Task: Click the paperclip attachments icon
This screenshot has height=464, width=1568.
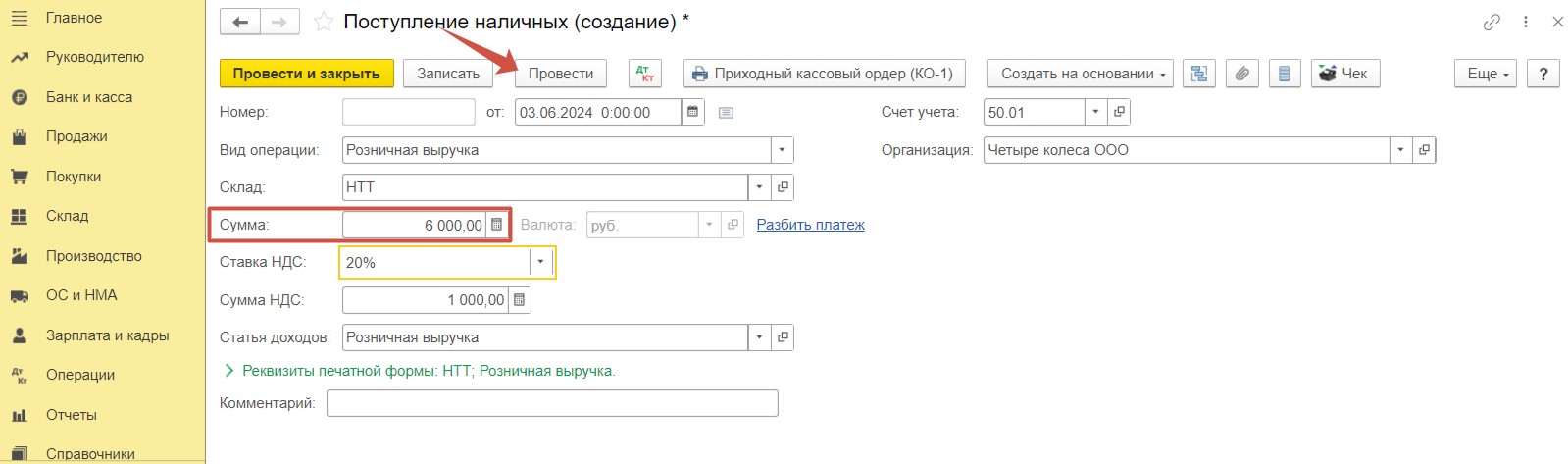Action: tap(1241, 74)
